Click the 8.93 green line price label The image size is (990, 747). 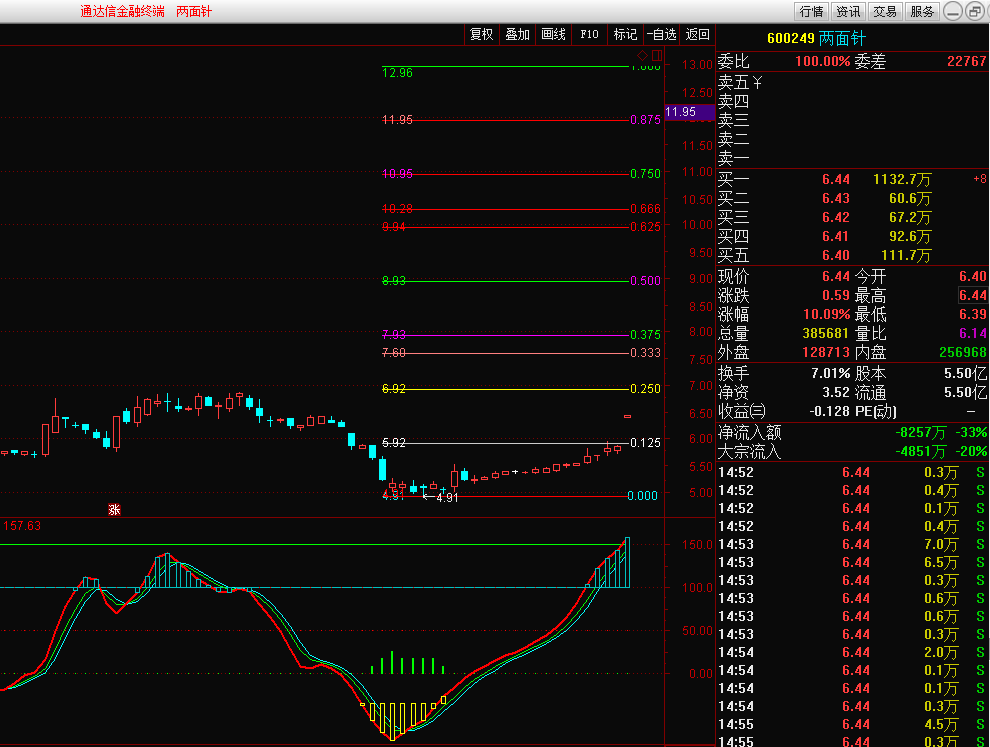pyautogui.click(x=394, y=281)
